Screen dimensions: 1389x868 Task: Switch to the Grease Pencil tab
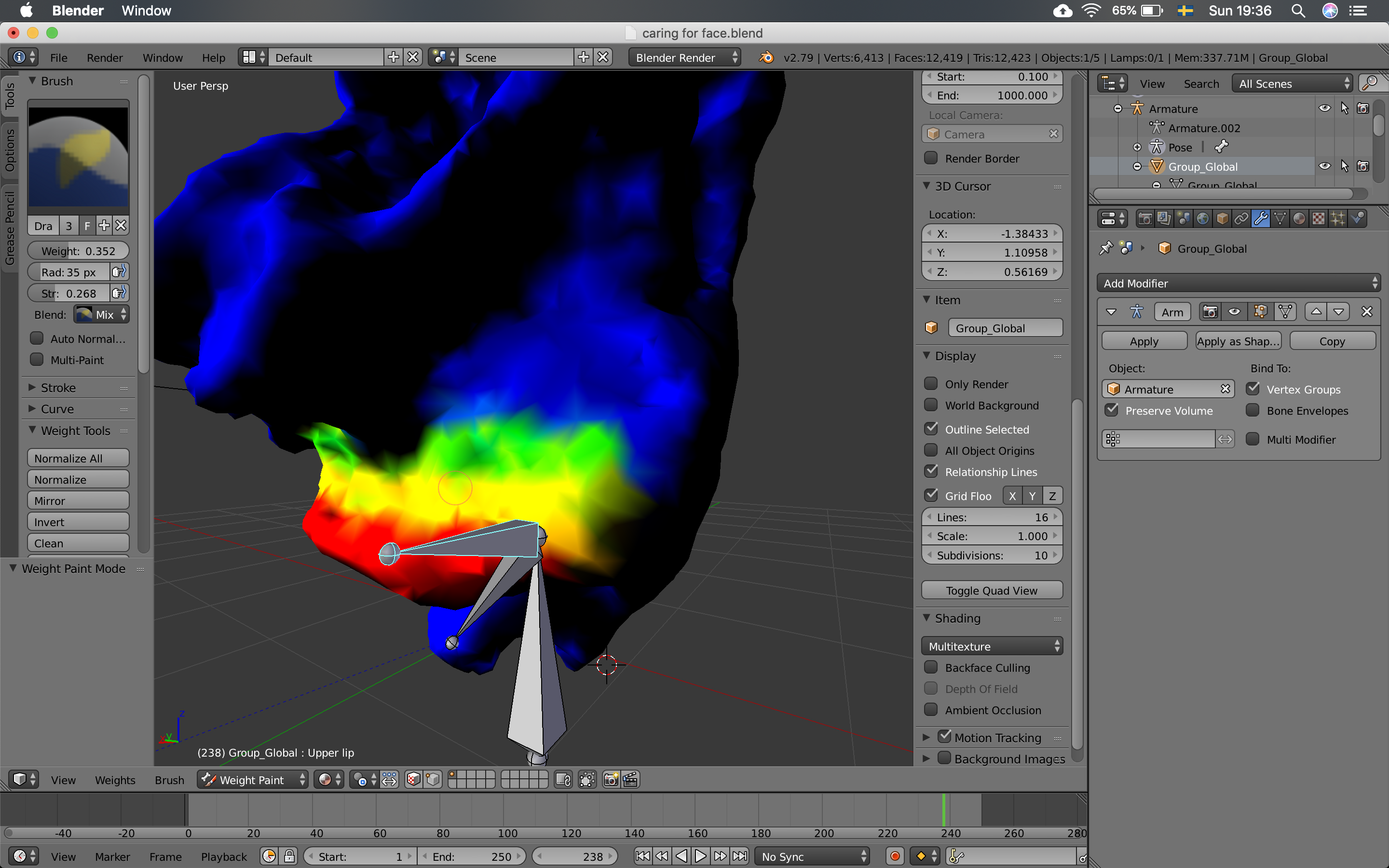10,228
